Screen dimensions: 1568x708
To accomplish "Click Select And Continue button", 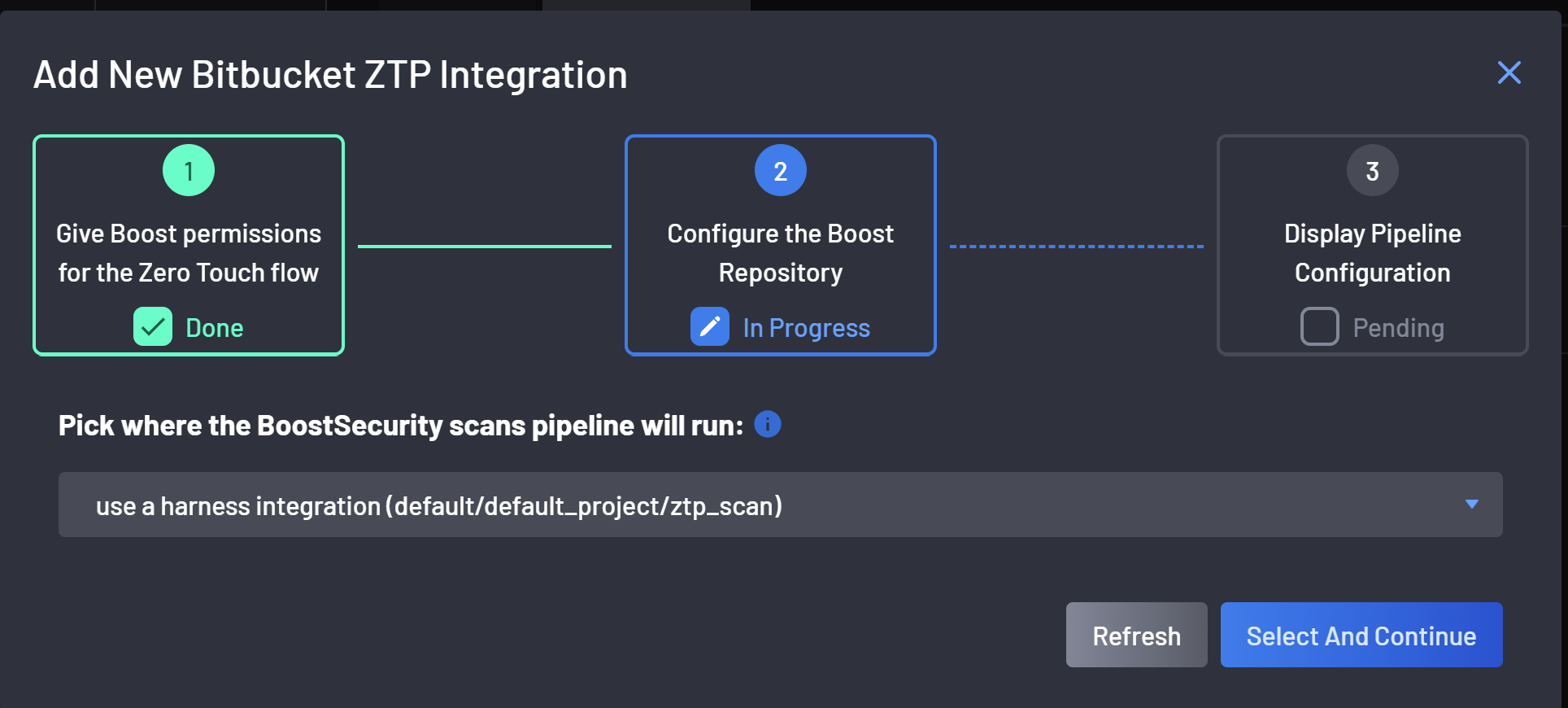I will pos(1361,635).
